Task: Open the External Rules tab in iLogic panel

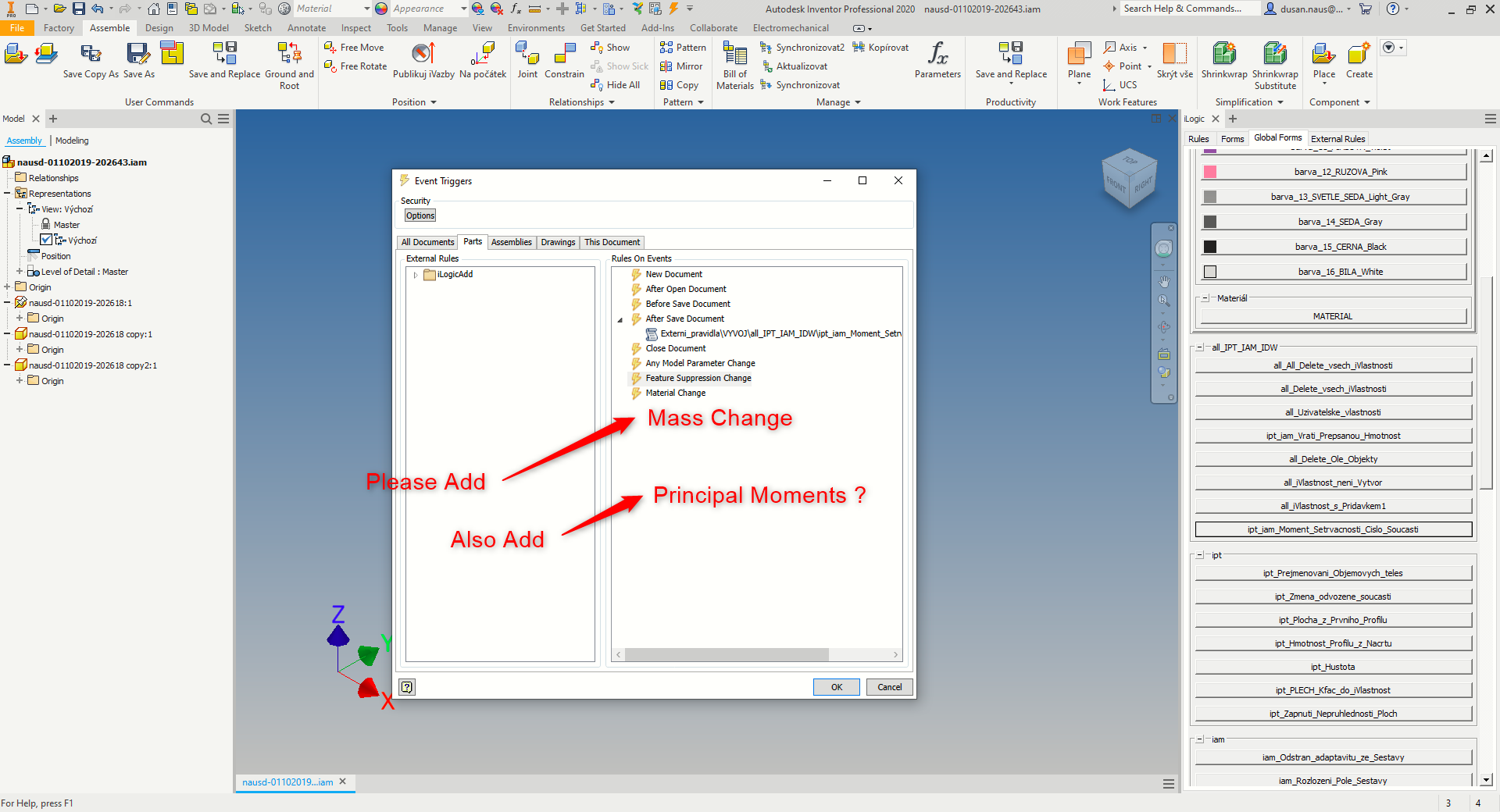Action: (1337, 138)
